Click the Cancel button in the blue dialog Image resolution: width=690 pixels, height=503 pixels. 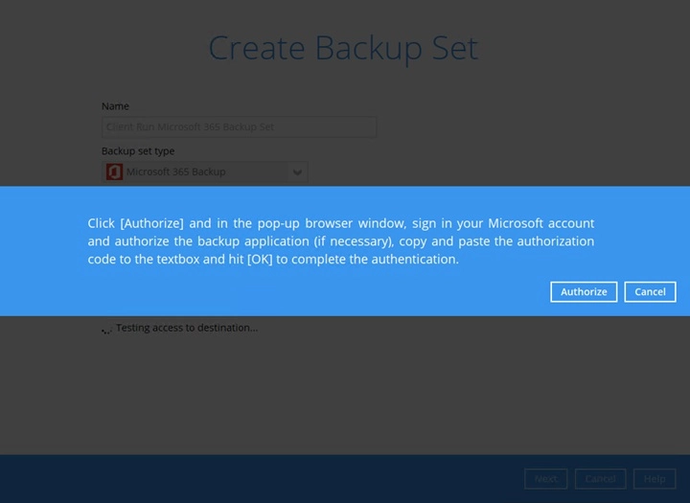coord(650,292)
